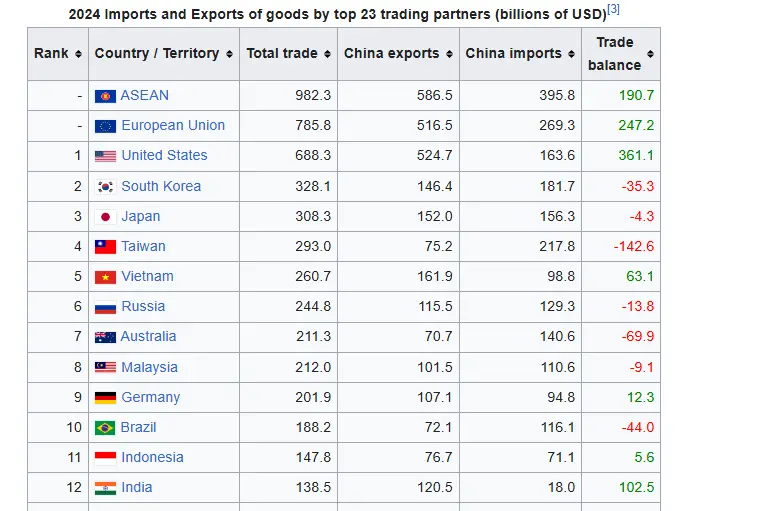761x511 pixels.
Task: Sort by China exports column arrows
Action: (x=449, y=54)
